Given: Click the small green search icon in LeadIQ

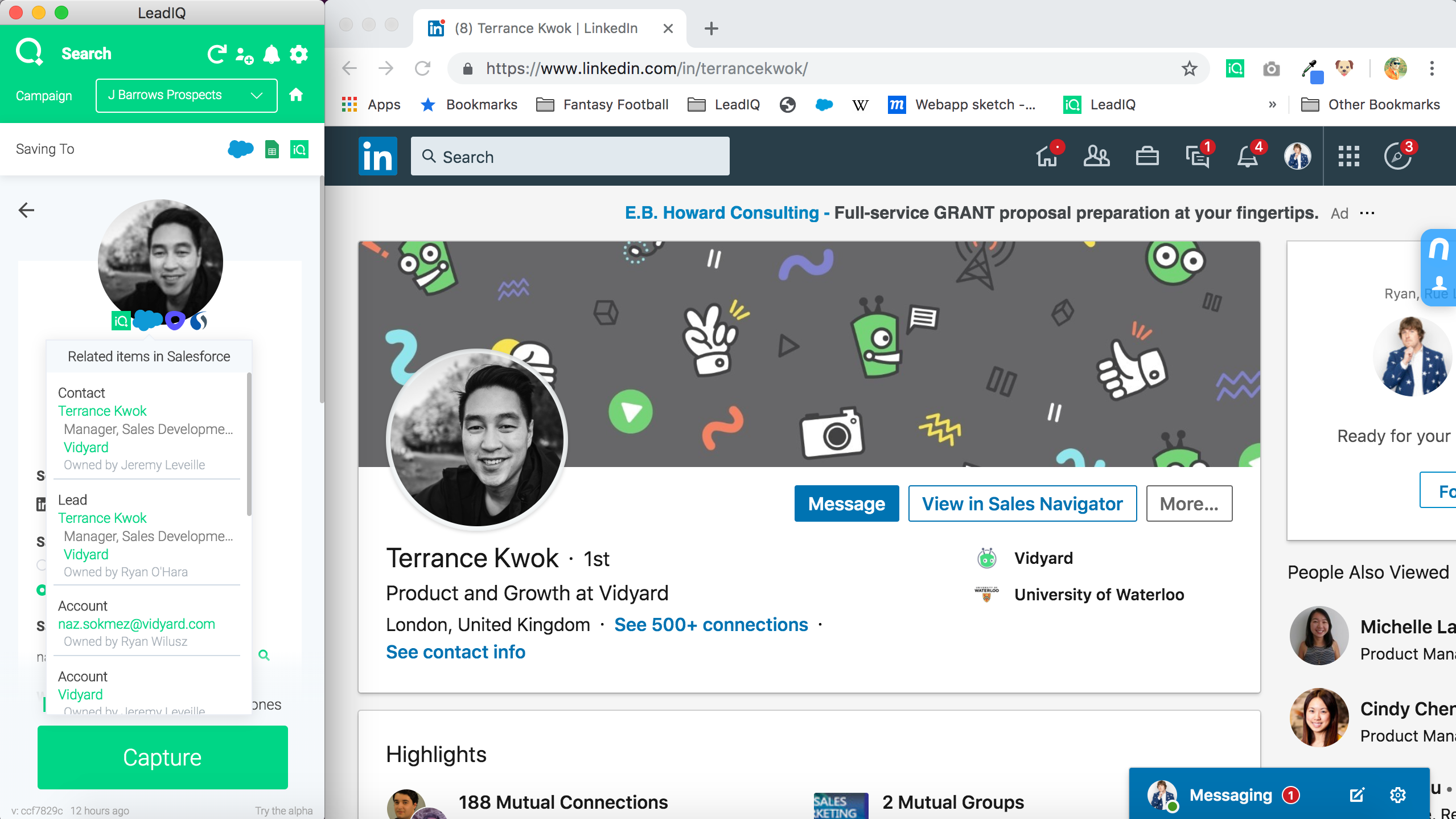Looking at the screenshot, I should click(264, 655).
